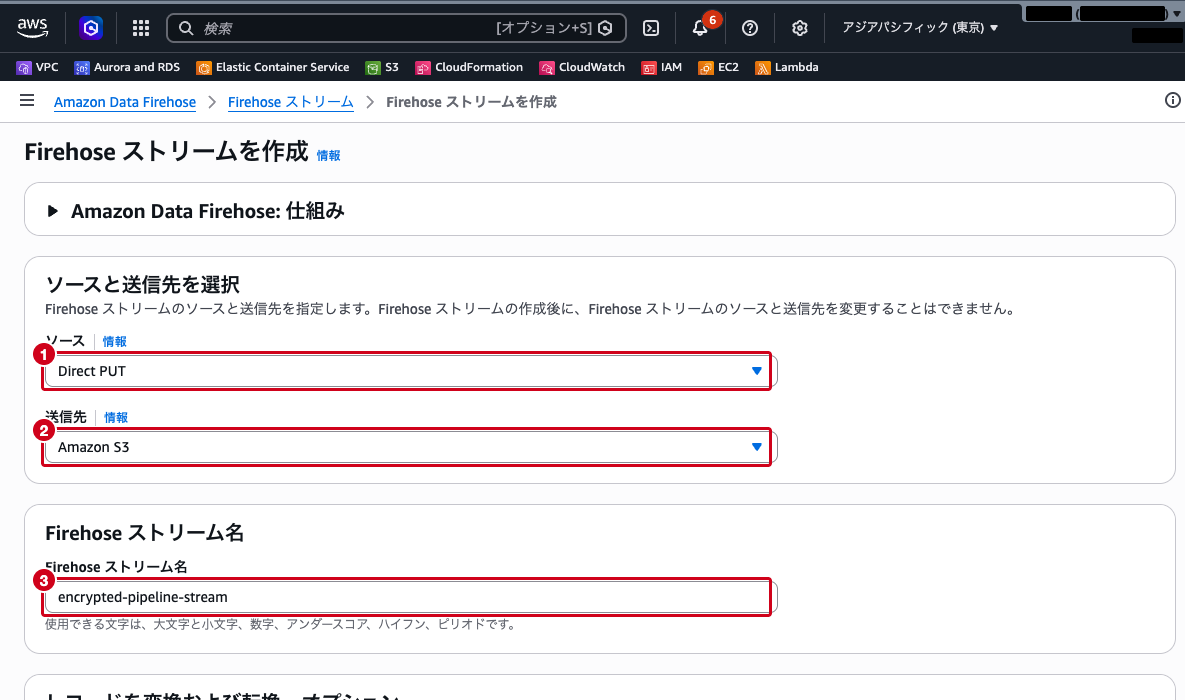Image resolution: width=1185 pixels, height=700 pixels.
Task: Open the 送信先 dropdown showing Amazon S3
Action: click(411, 447)
